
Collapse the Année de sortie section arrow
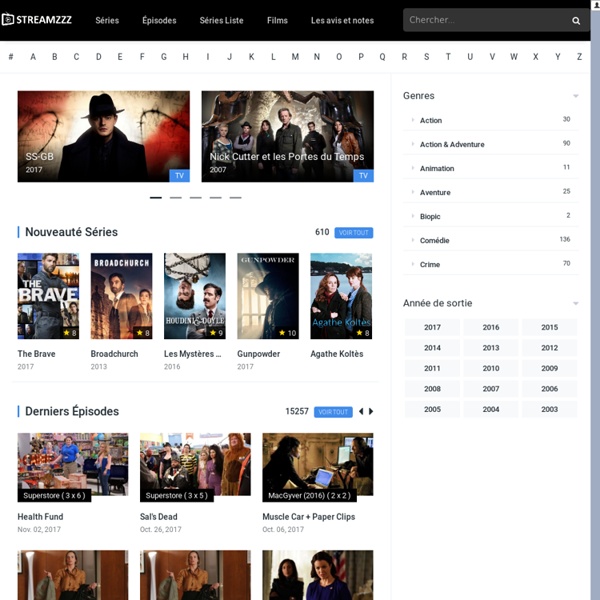click(576, 303)
